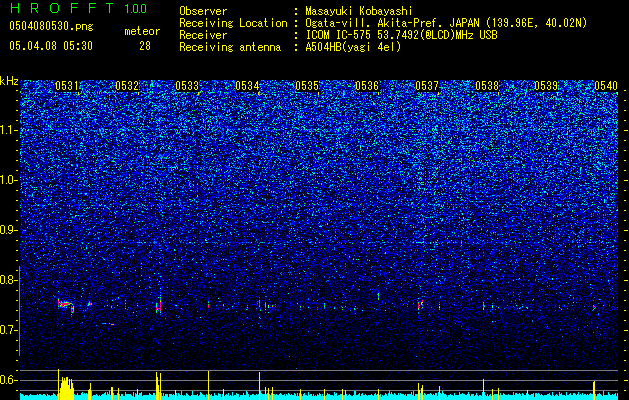Click the HROFFT 1.0.0 title text

(78, 8)
